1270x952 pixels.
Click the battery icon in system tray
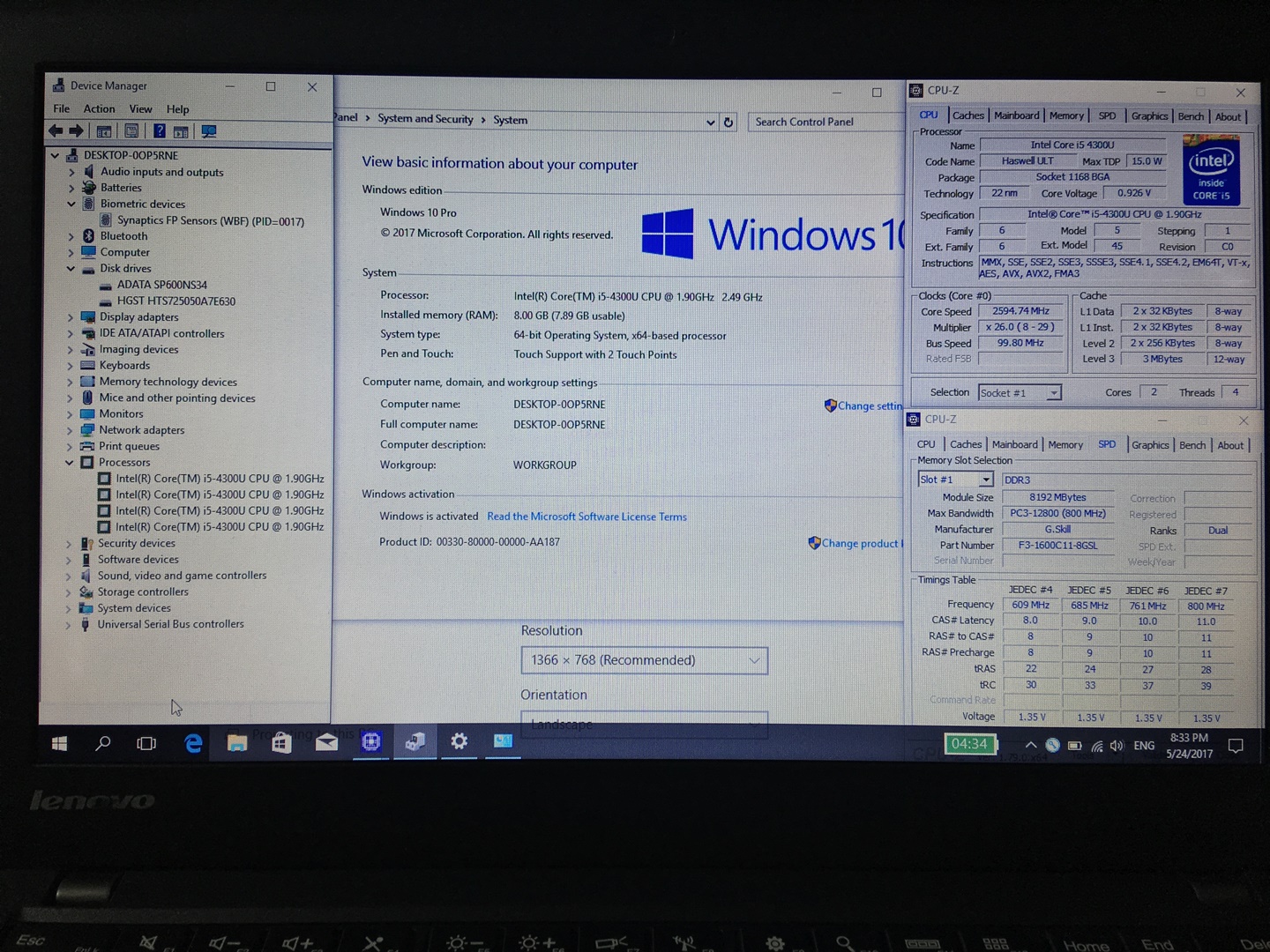pos(1075,746)
